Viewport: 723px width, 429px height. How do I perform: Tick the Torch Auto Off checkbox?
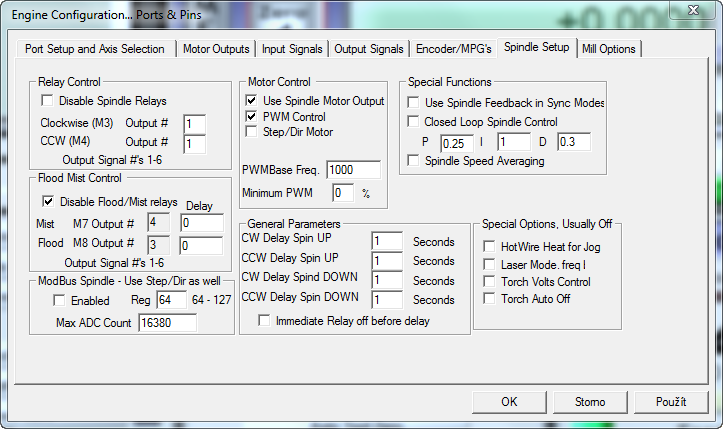pos(489,299)
